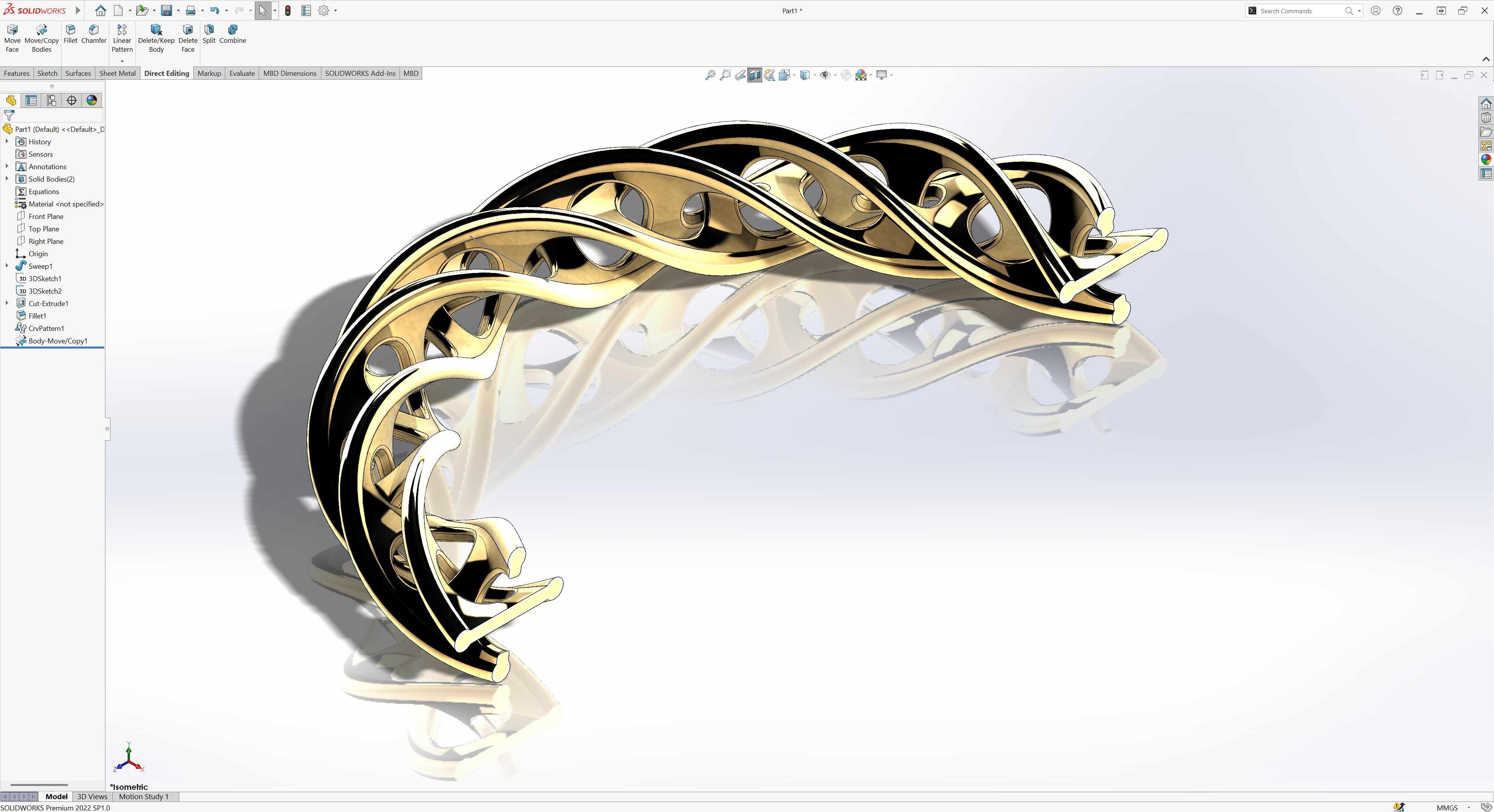Image resolution: width=1494 pixels, height=812 pixels.
Task: Click the Display Style icon
Action: [805, 75]
